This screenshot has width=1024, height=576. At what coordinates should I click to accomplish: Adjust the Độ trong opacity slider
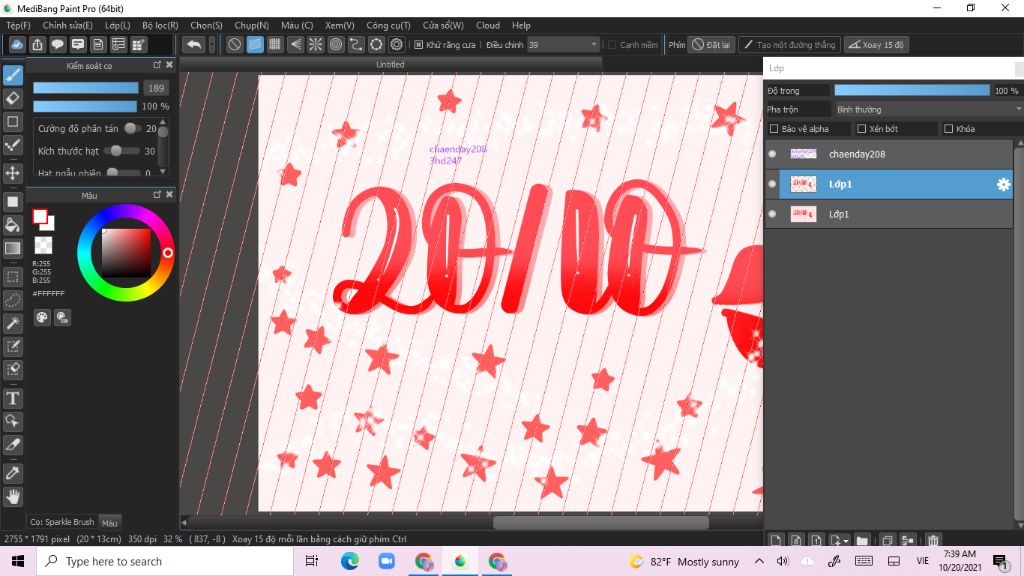click(912, 90)
